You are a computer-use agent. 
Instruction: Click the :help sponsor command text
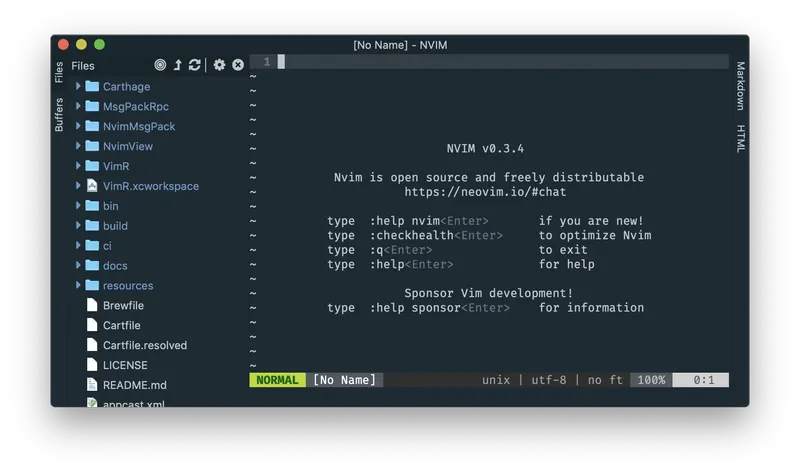coord(415,308)
